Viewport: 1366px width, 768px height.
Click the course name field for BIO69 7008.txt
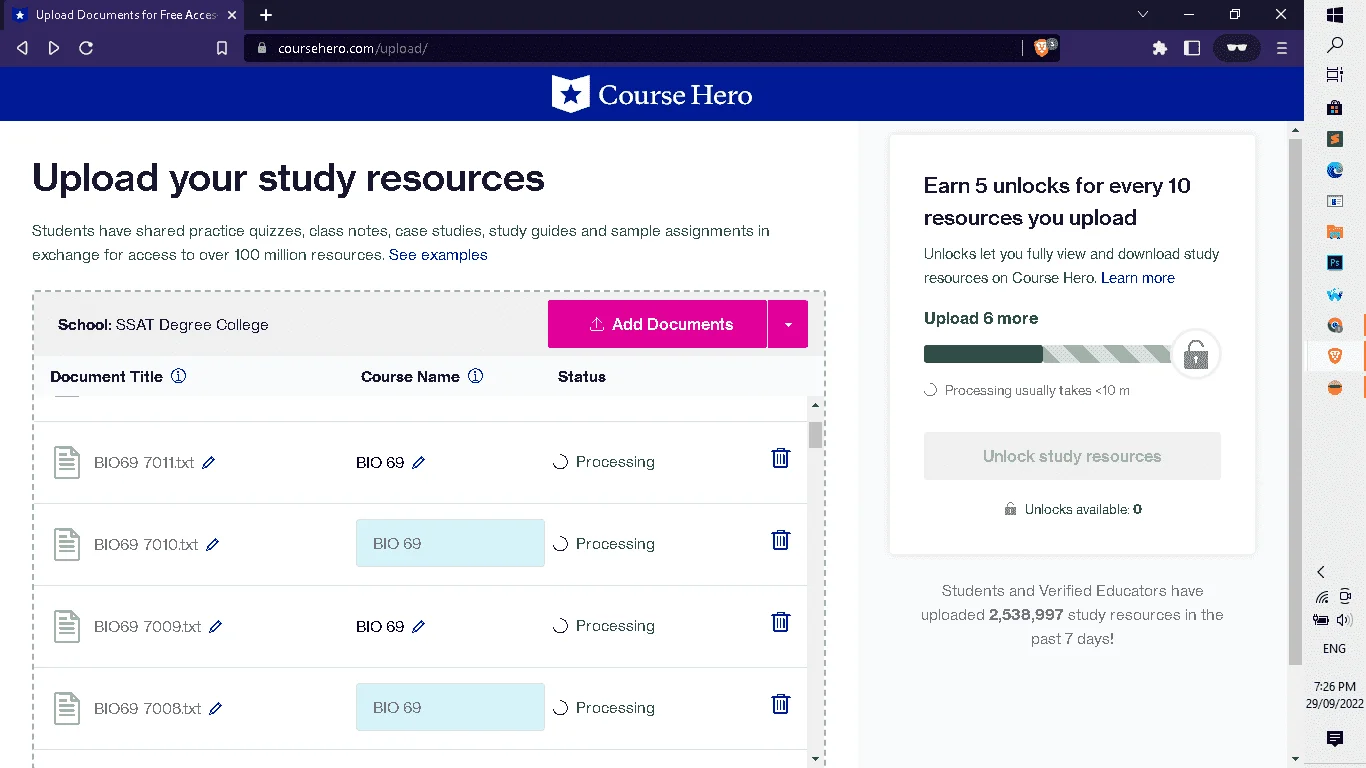point(450,707)
